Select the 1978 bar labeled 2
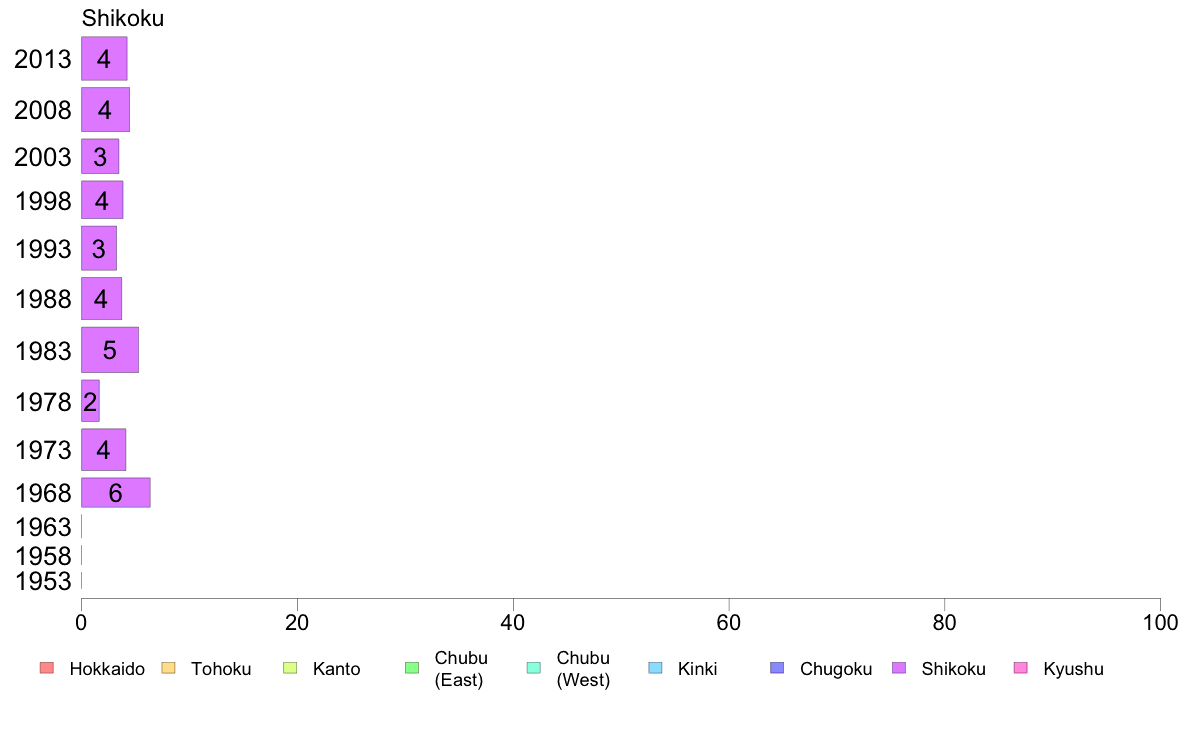Image resolution: width=1188 pixels, height=736 pixels. [90, 401]
